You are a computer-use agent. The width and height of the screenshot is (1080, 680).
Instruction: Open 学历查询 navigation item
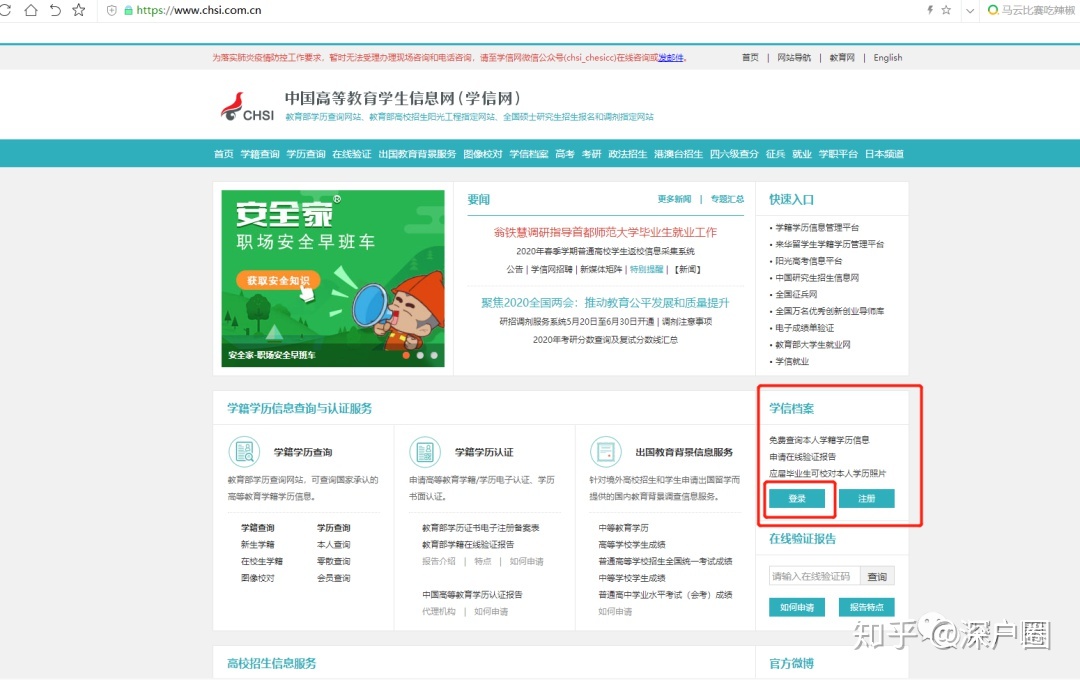click(x=306, y=154)
